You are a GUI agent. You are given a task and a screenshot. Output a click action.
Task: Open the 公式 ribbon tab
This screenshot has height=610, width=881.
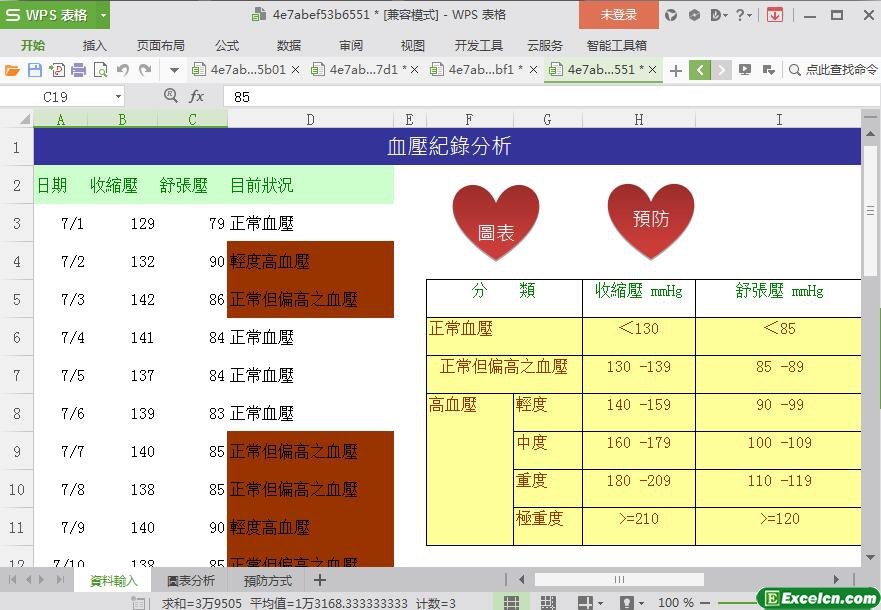click(226, 45)
